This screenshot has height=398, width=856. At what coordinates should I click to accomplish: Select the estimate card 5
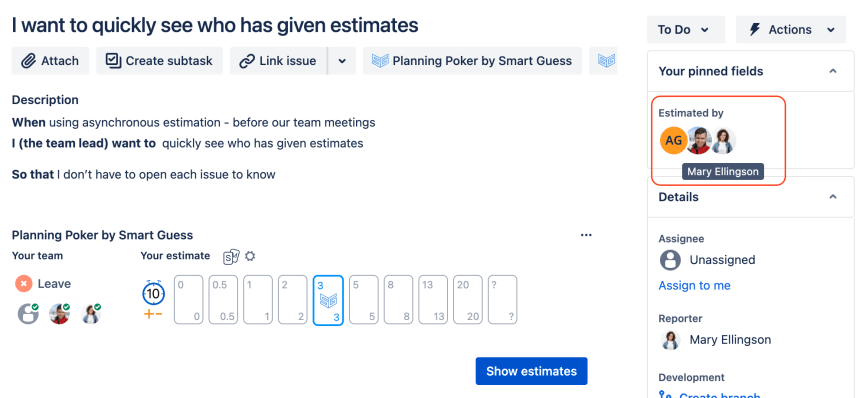coord(364,300)
